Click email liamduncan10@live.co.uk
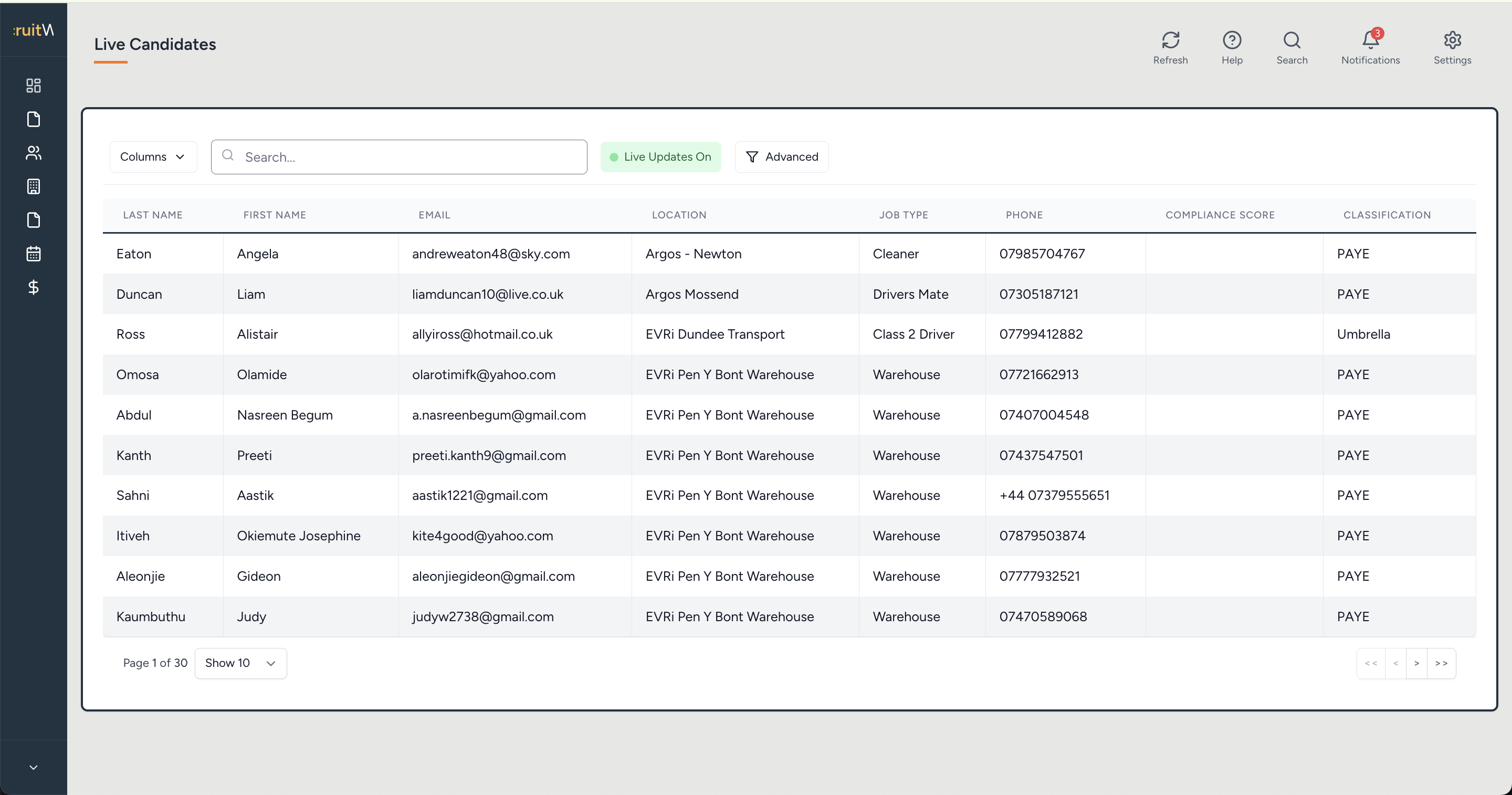 [488, 294]
